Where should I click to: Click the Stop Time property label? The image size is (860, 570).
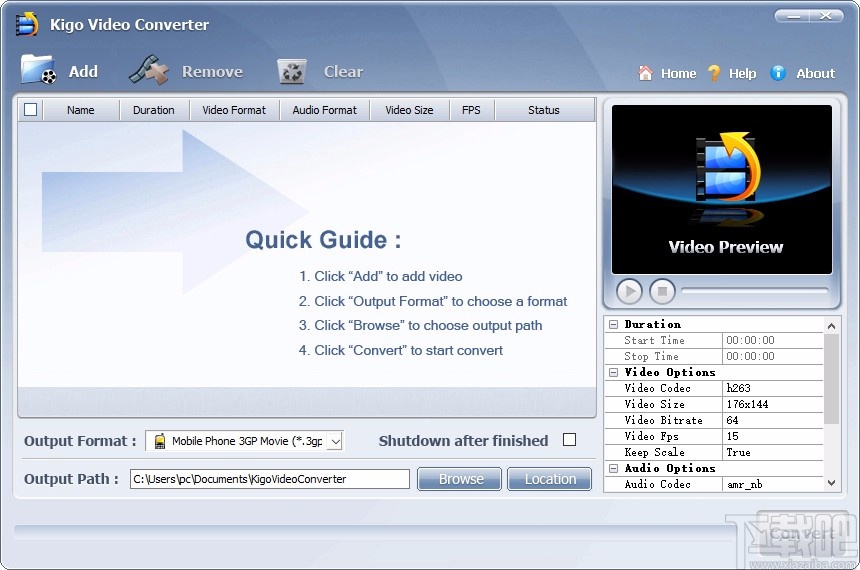coord(652,357)
